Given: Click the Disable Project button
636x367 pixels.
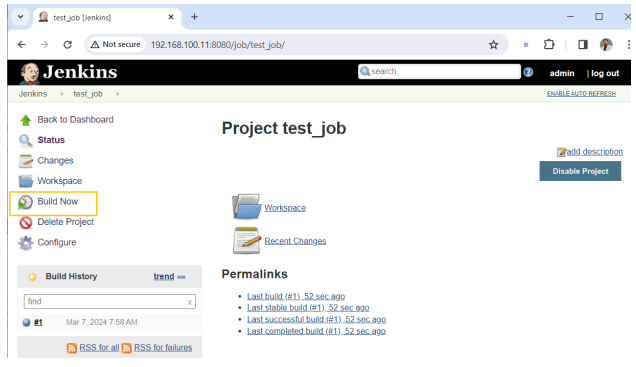Looking at the screenshot, I should coord(580,171).
